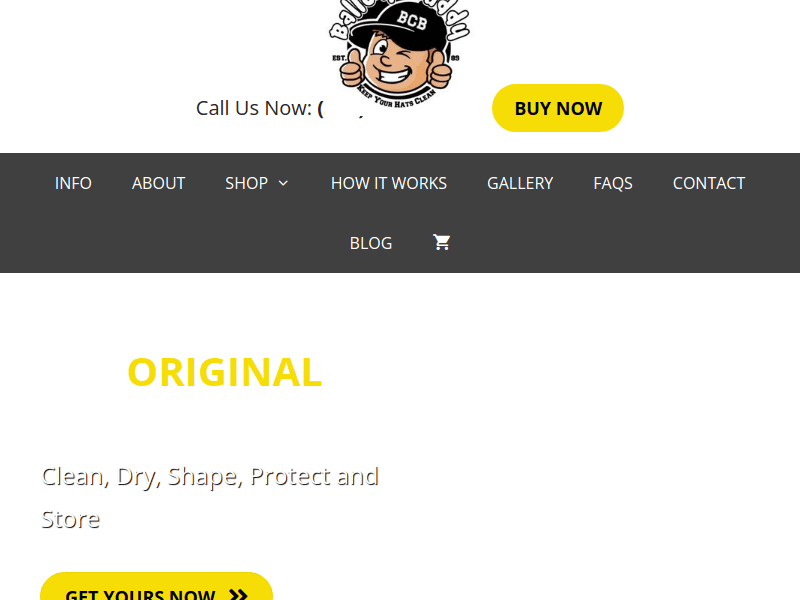Click the GET YOURS NOW button
Image resolution: width=800 pixels, height=600 pixels.
157,587
